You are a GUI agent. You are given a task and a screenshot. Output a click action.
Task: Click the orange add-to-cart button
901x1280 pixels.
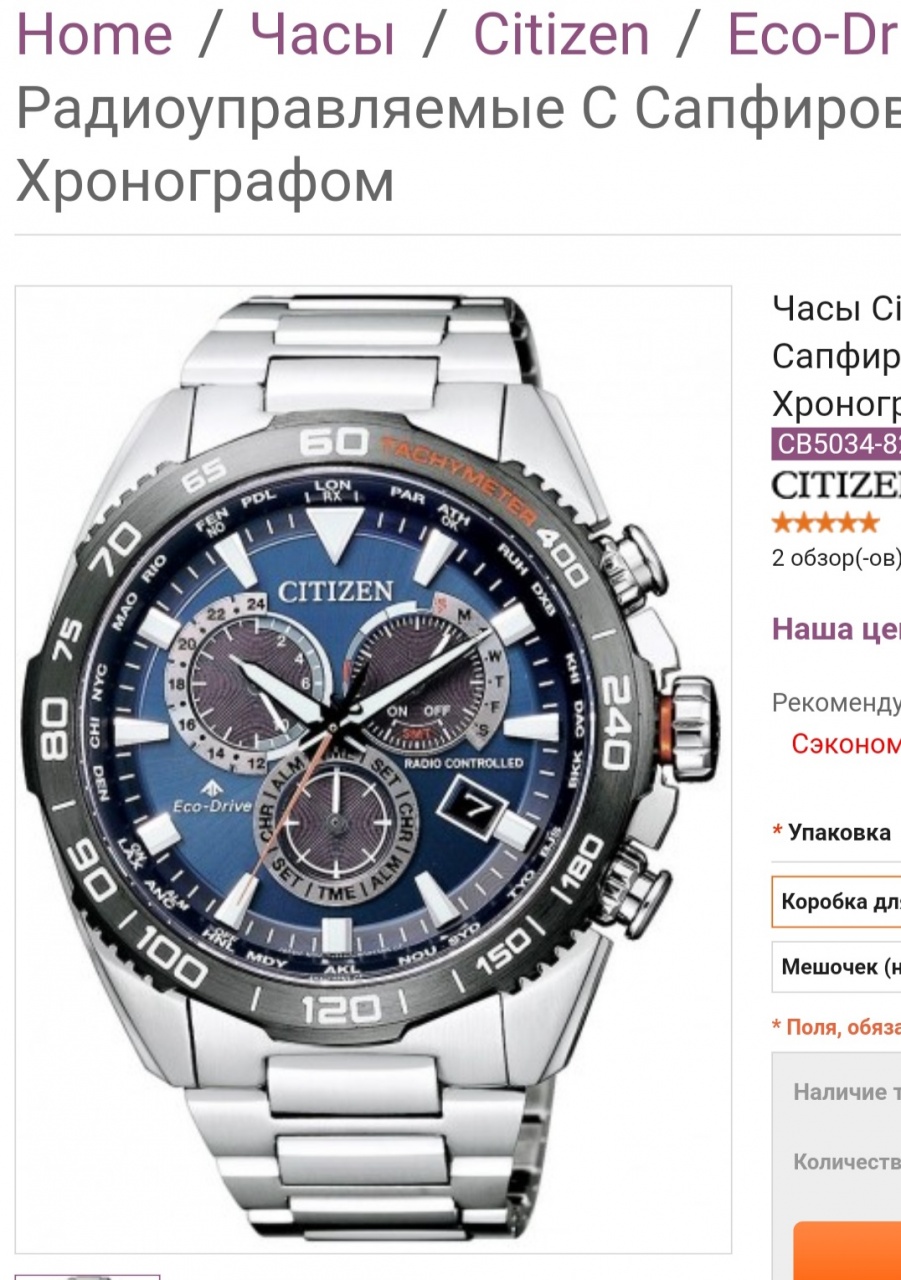click(847, 1251)
